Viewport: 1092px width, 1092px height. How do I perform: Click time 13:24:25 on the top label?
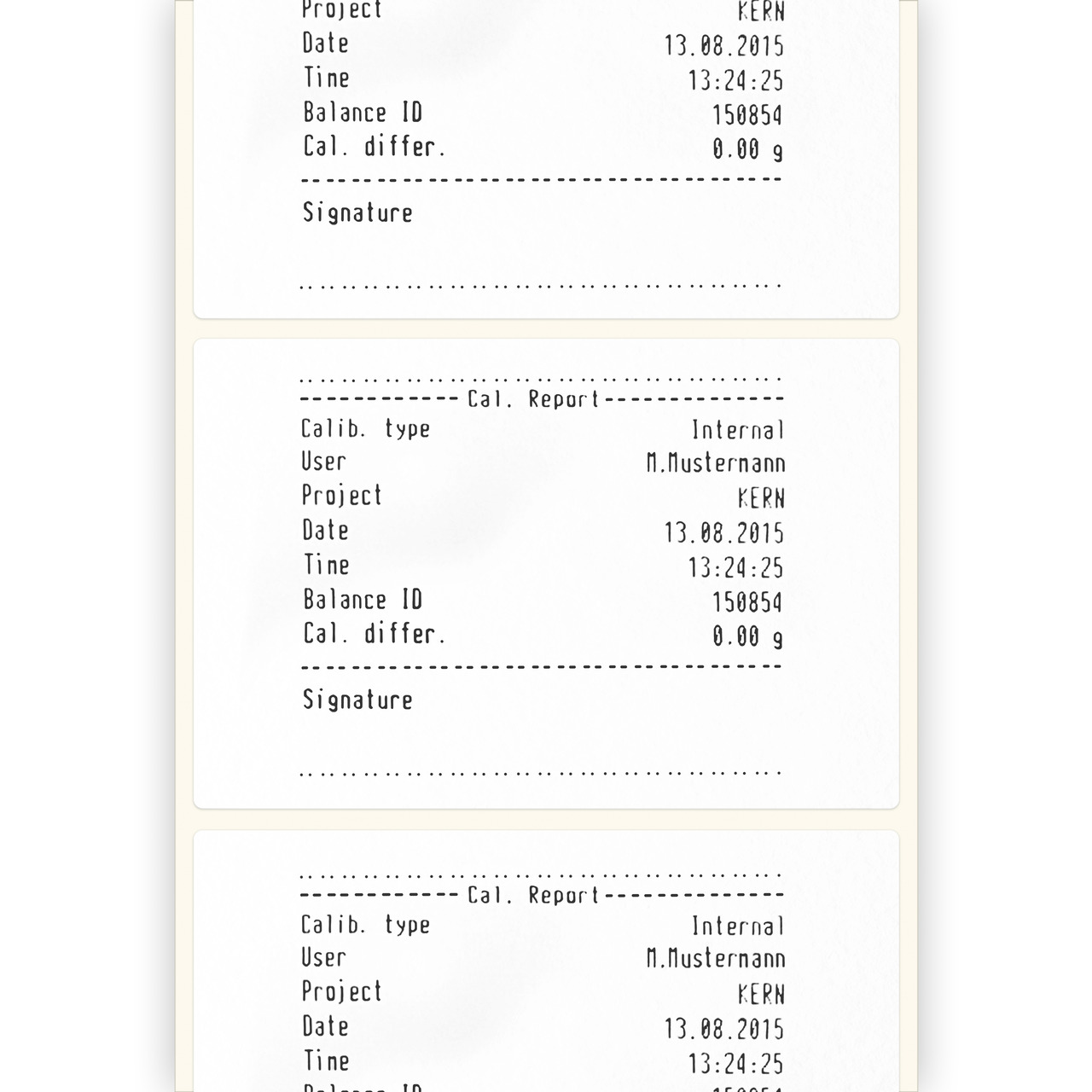[x=735, y=81]
